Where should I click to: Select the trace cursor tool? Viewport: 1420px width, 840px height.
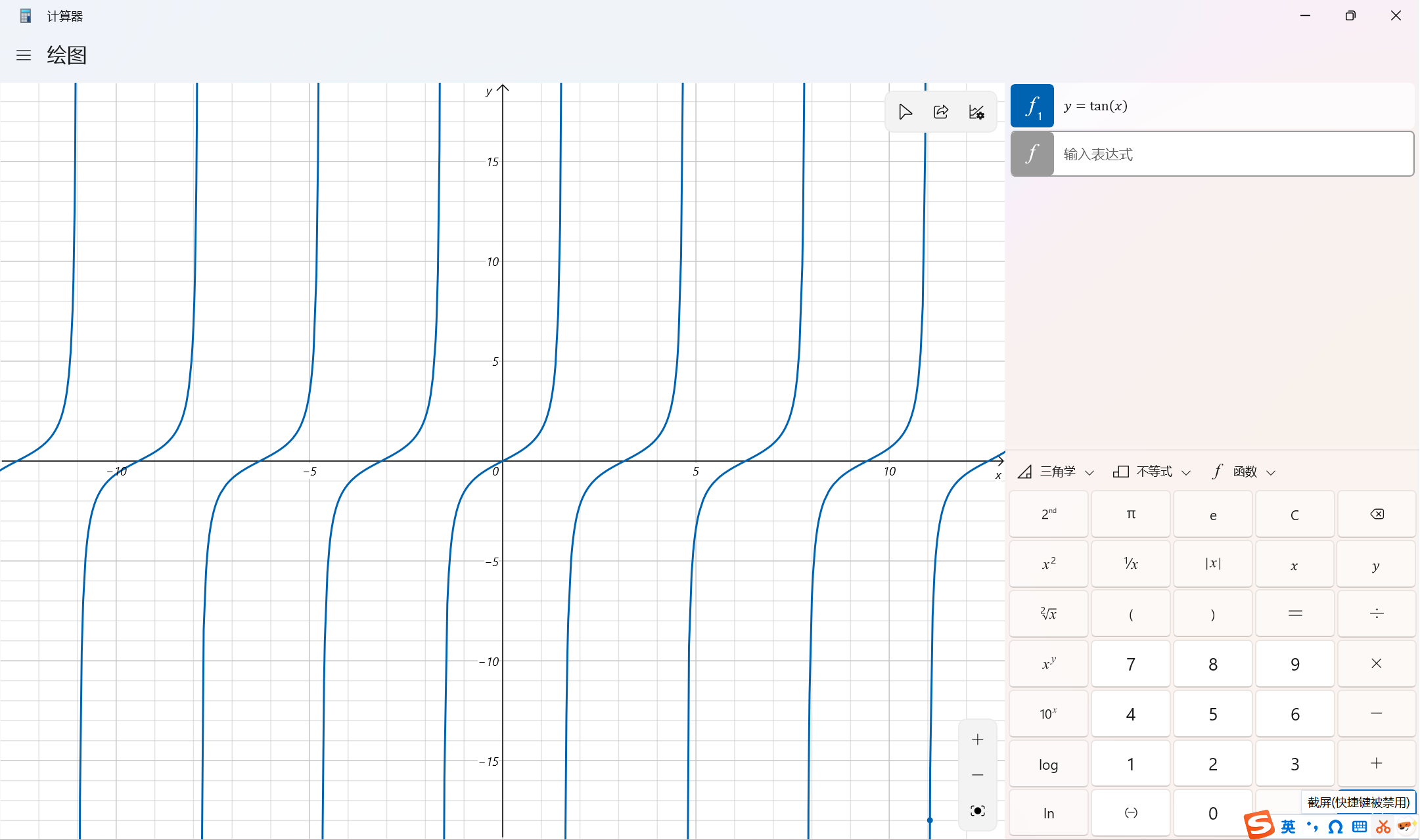tap(905, 112)
